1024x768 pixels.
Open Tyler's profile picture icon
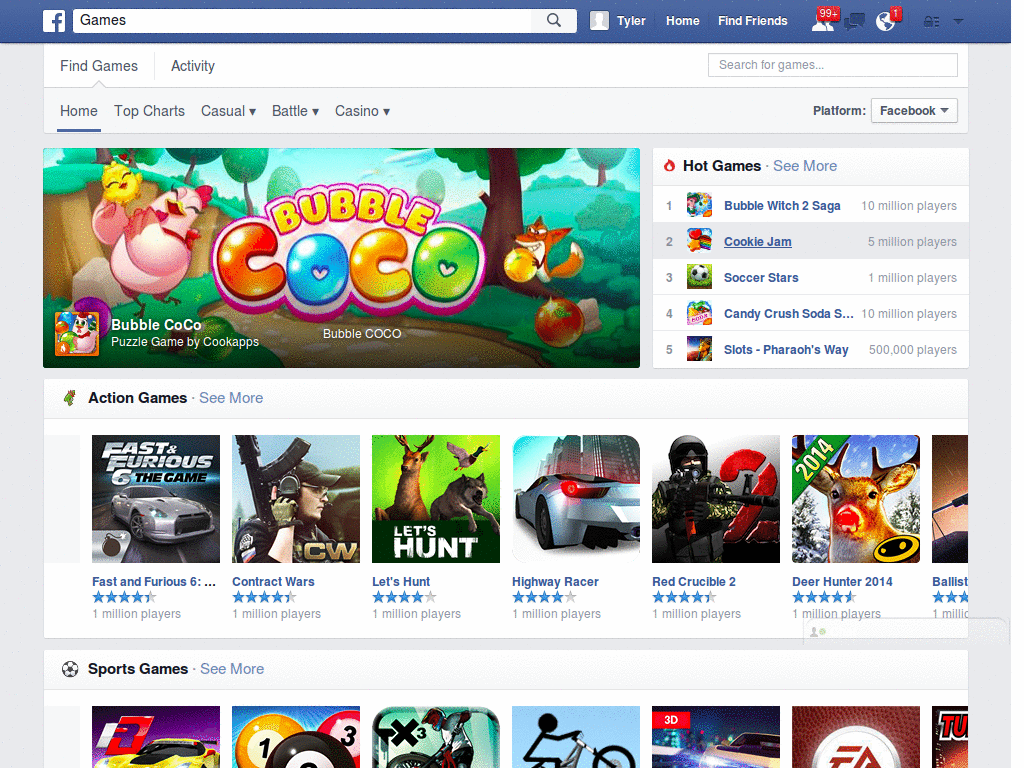coord(599,21)
